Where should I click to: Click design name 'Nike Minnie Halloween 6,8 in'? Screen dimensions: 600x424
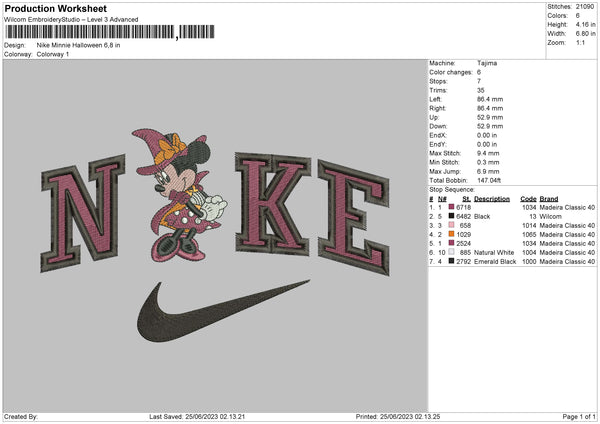[x=78, y=45]
